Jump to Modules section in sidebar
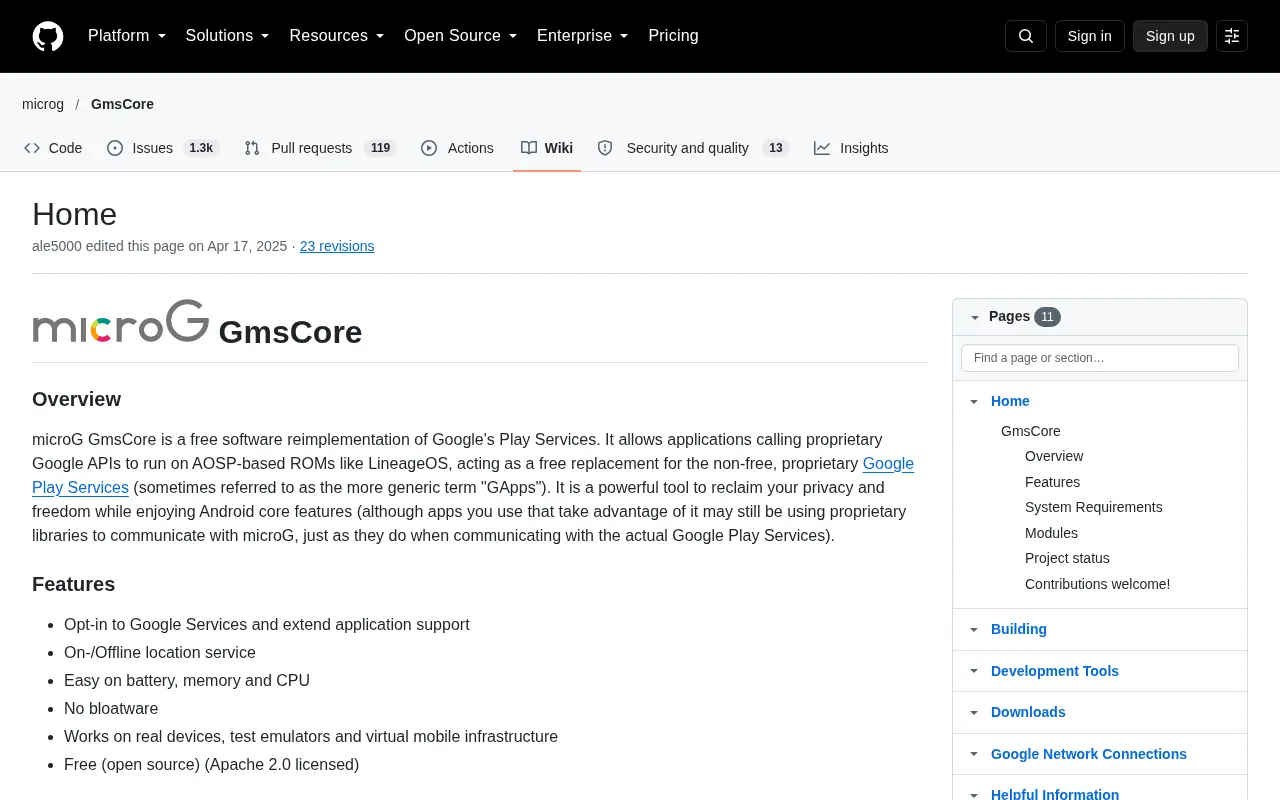The image size is (1280, 800). 1051,533
